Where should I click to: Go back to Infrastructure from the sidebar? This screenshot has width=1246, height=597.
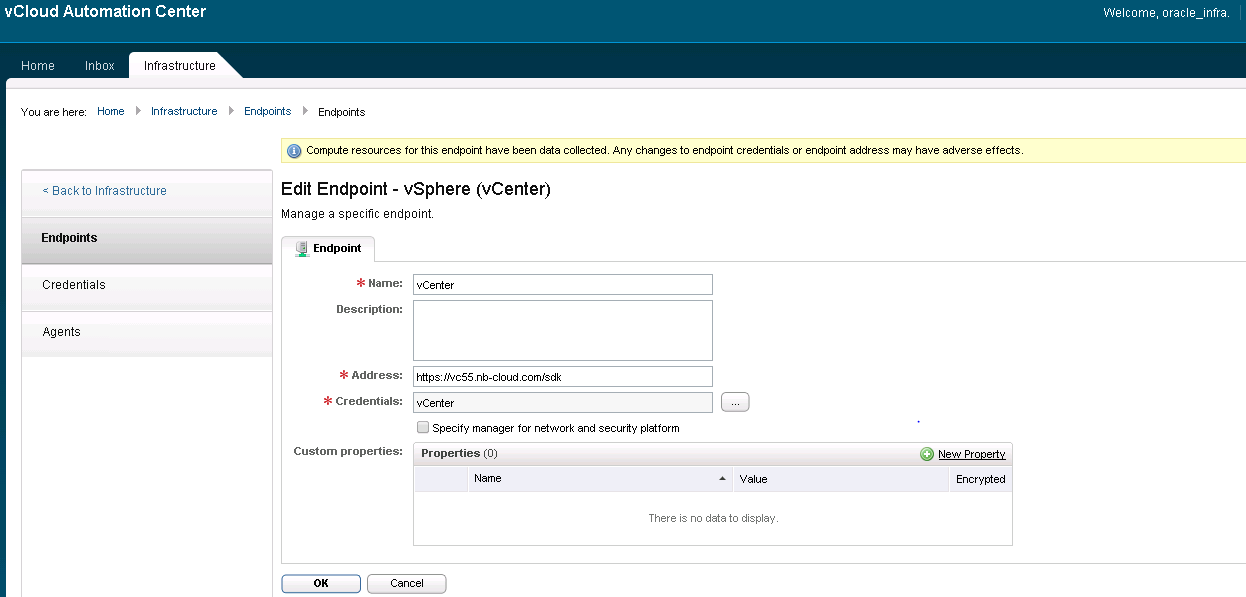105,191
